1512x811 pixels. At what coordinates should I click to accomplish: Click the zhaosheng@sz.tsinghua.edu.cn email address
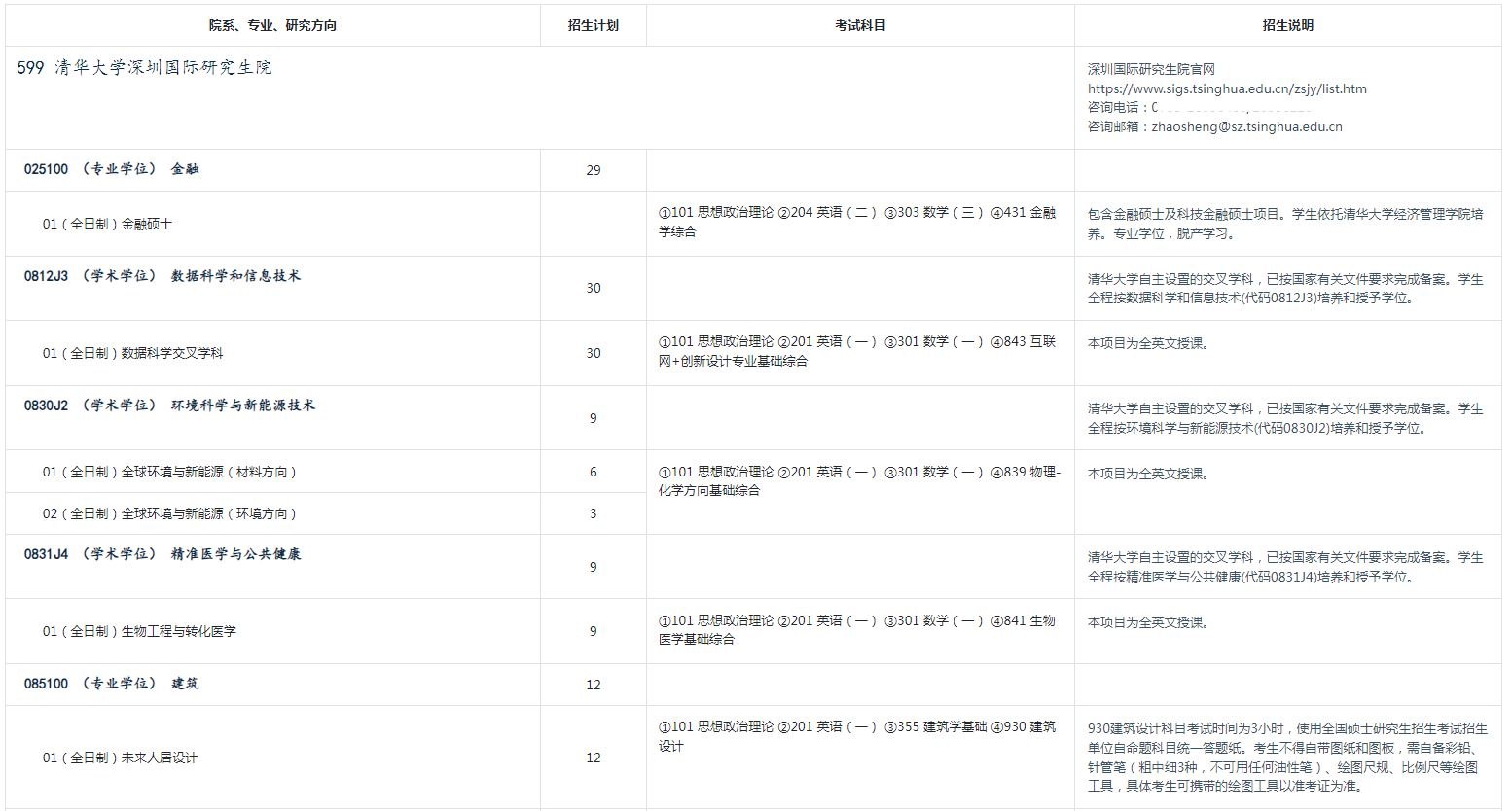(x=1246, y=126)
